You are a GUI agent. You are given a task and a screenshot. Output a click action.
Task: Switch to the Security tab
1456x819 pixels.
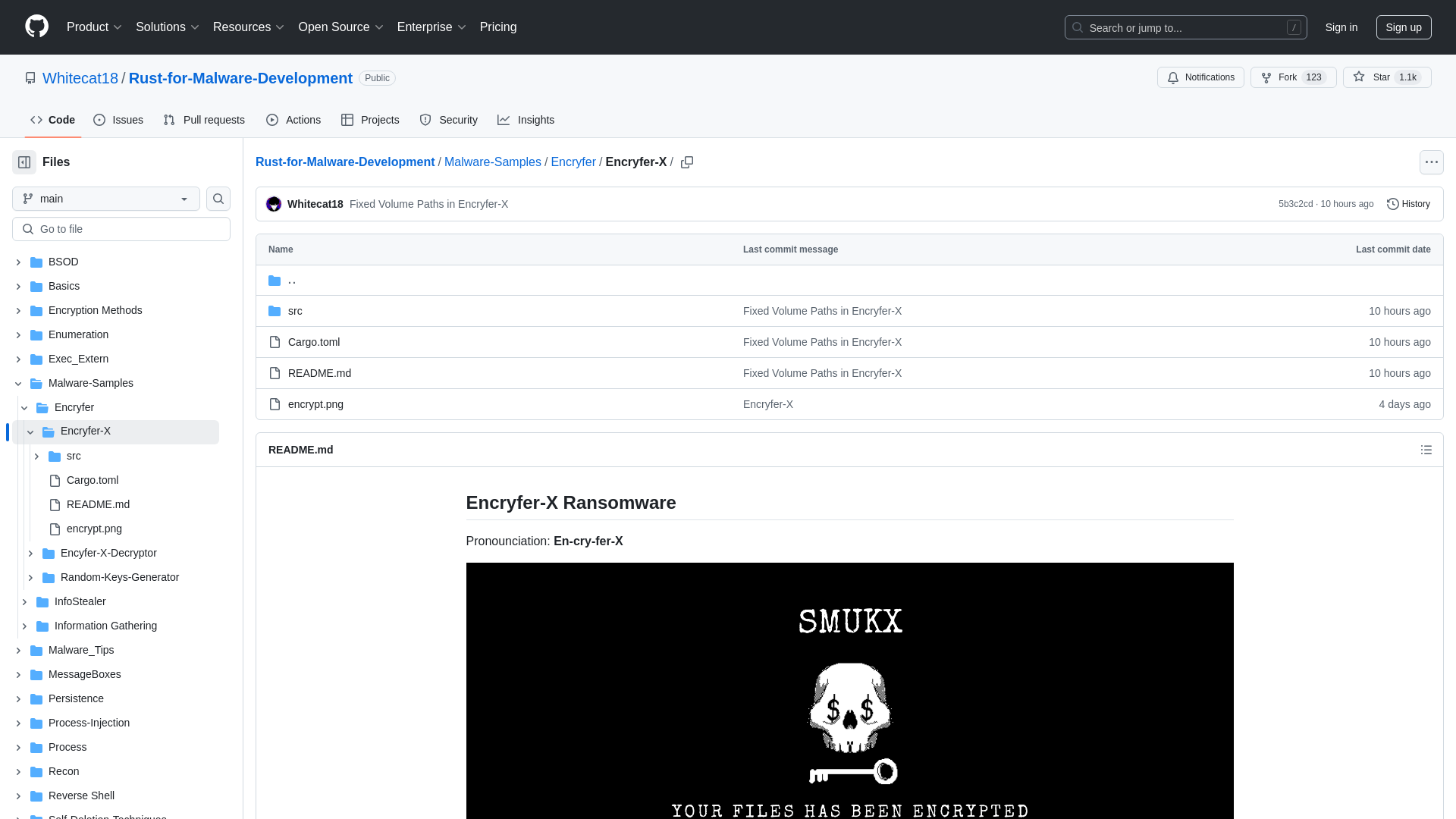click(x=448, y=120)
